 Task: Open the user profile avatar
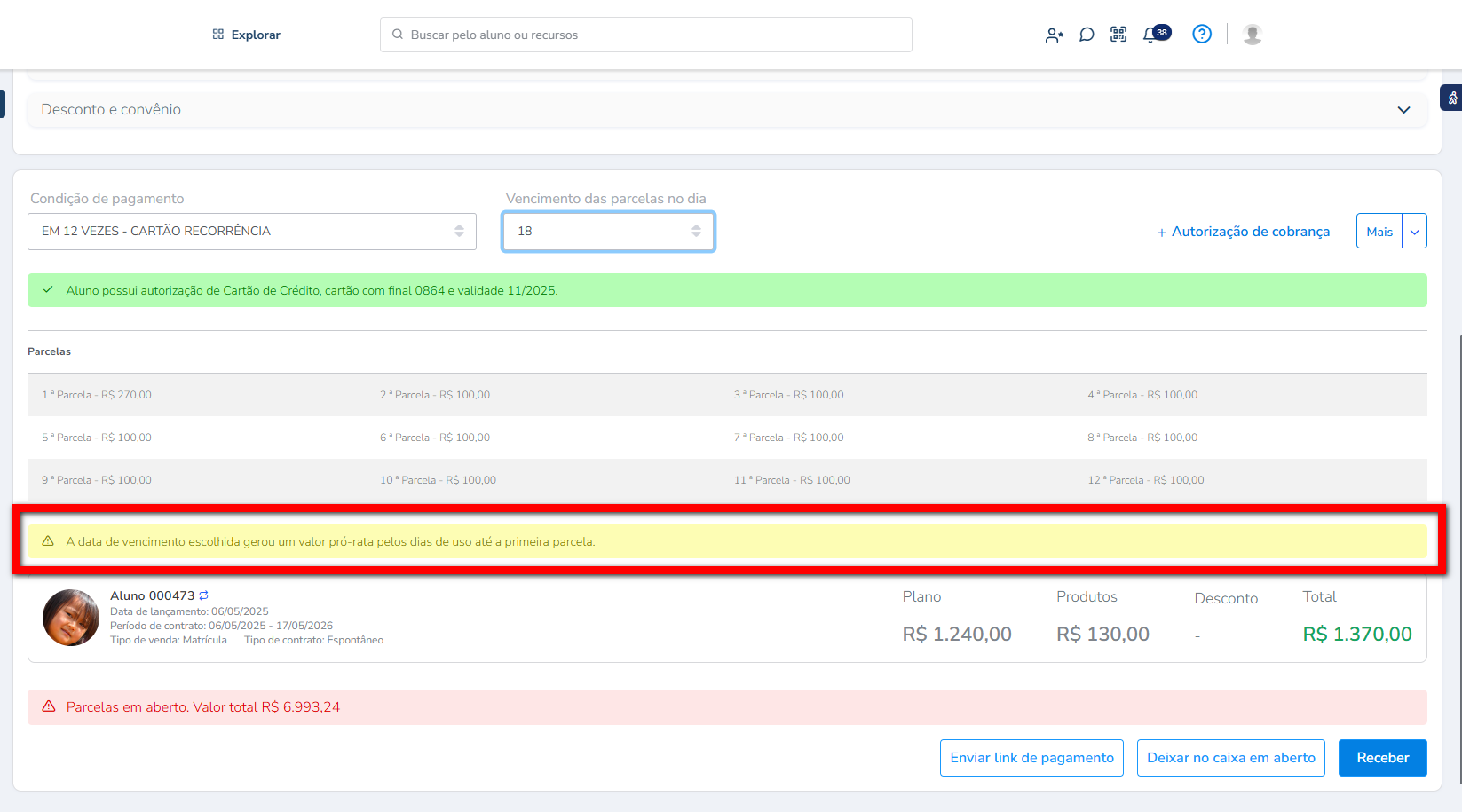coord(1252,34)
